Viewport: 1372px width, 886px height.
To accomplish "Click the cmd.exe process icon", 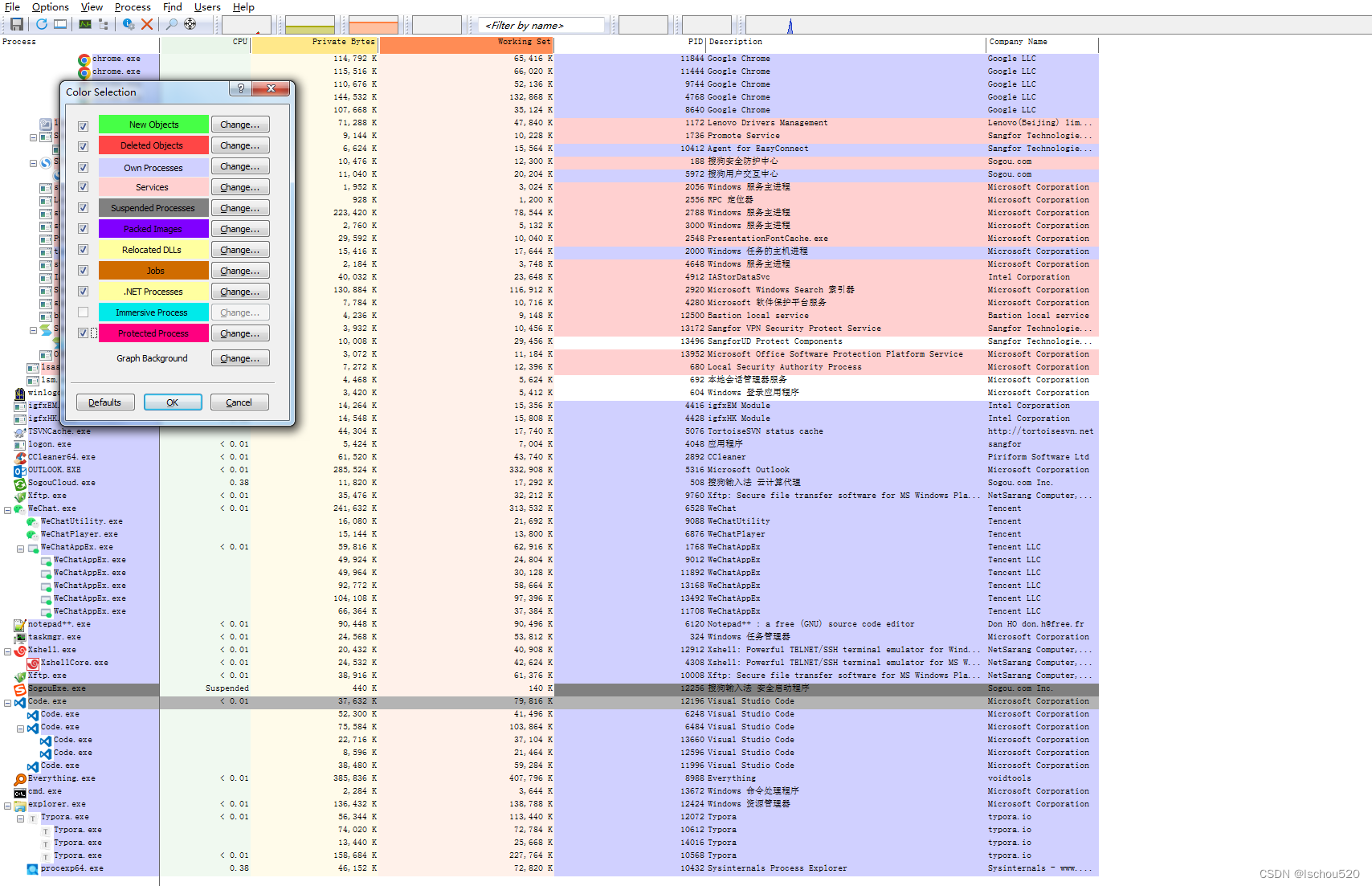I will pyautogui.click(x=20, y=792).
